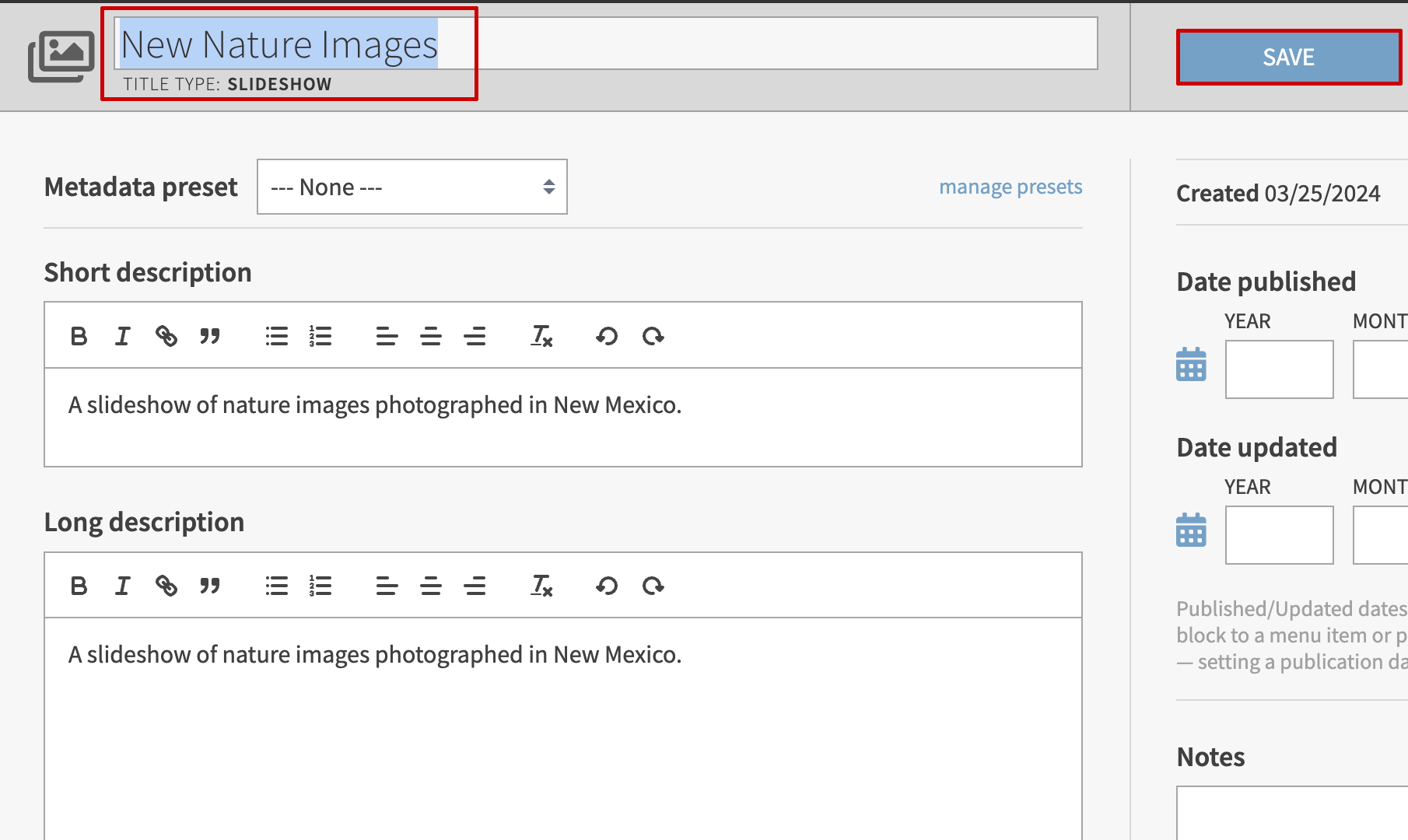Image resolution: width=1408 pixels, height=840 pixels.
Task: Toggle Italic in Short description toolbar
Action: [x=122, y=336]
